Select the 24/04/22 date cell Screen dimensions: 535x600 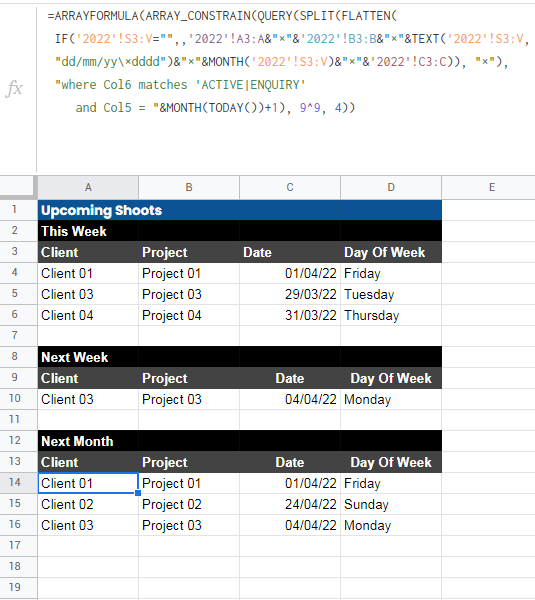pyautogui.click(x=290, y=504)
